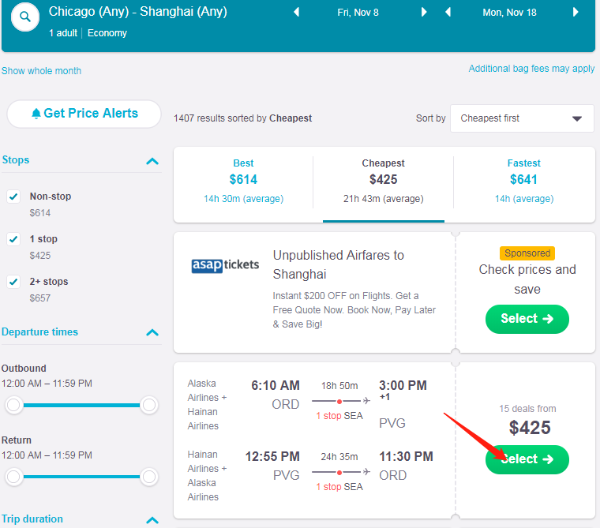The image size is (600, 528).
Task: Click the Mon, Nov 18 return date
Action: [509, 13]
